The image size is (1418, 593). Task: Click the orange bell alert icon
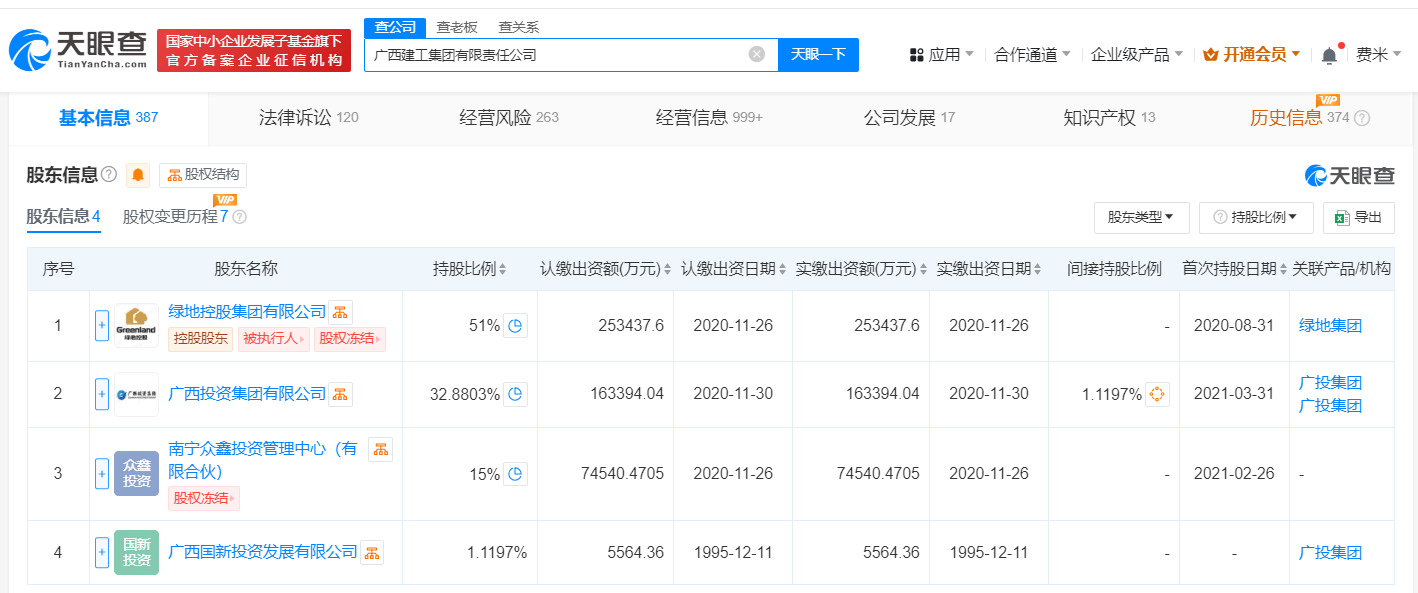click(138, 176)
